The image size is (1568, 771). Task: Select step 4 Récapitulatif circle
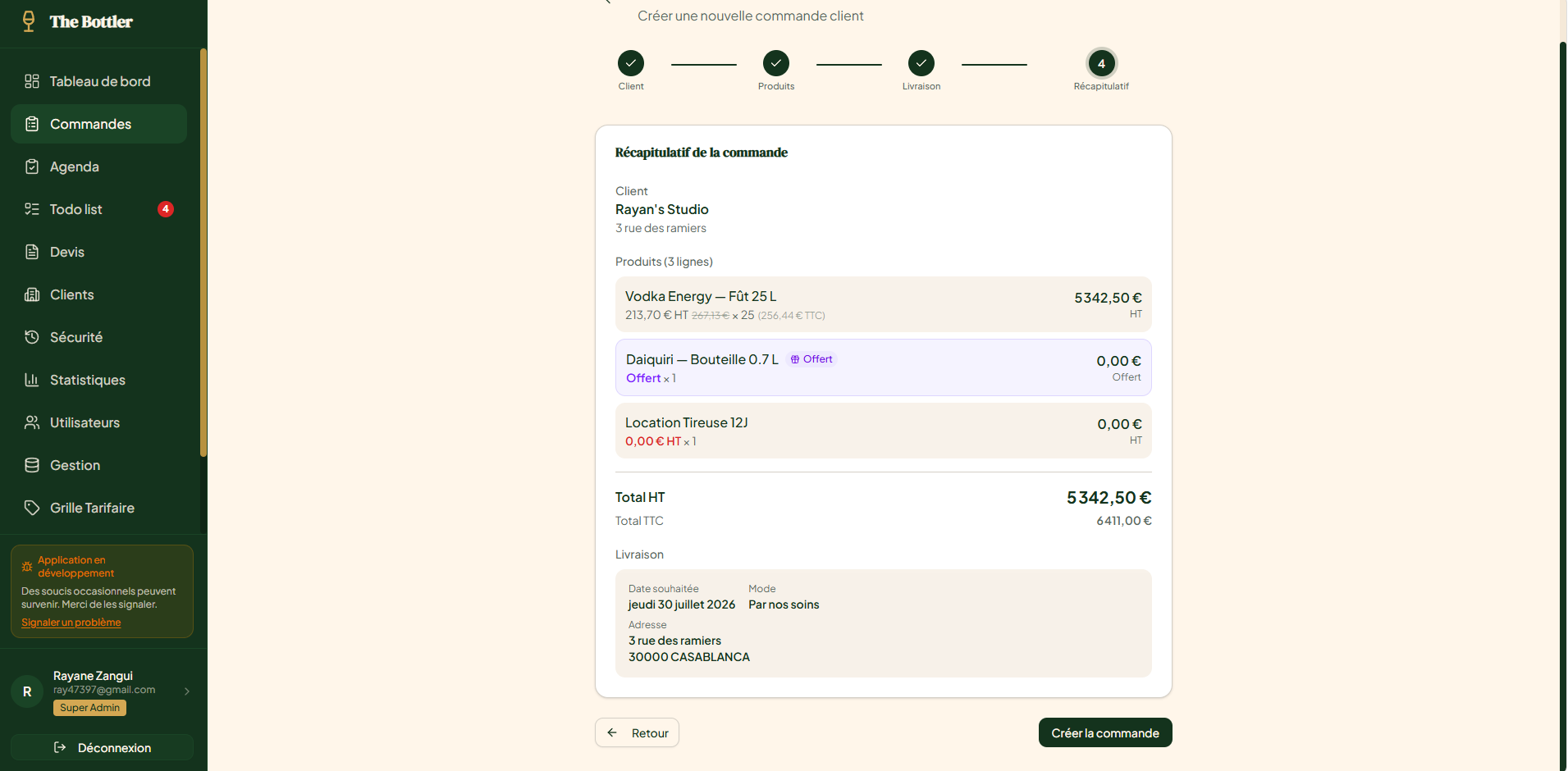click(x=1101, y=63)
